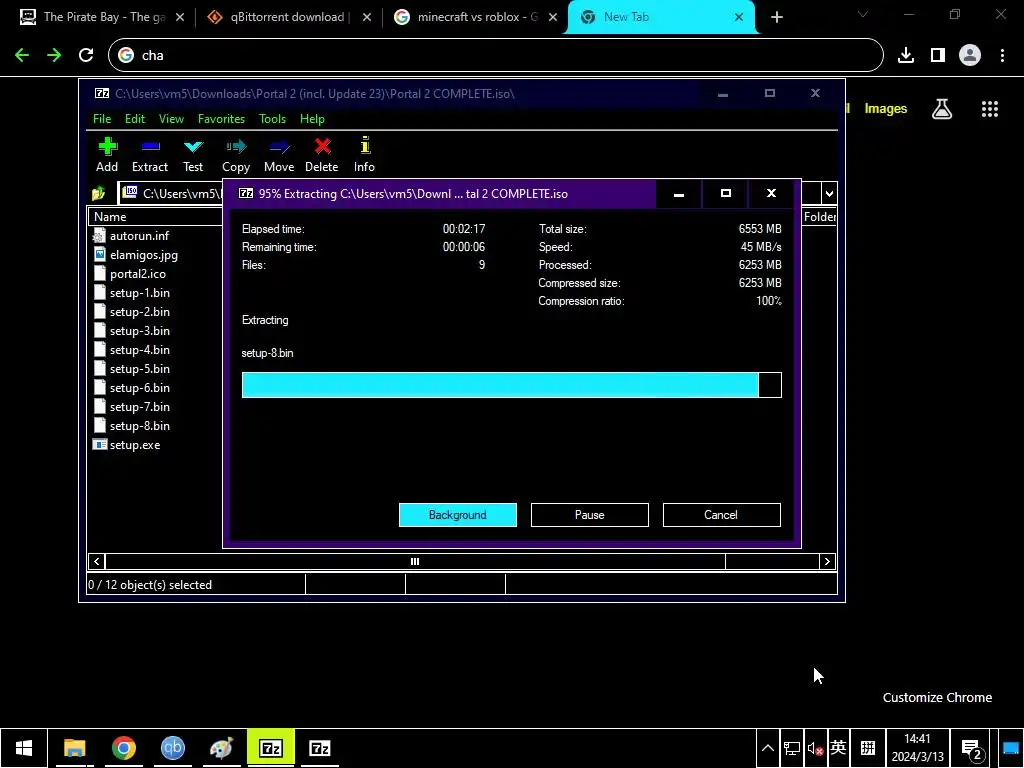Open the Chrome profile avatar
Viewport: 1024px width, 768px height.
[970, 56]
